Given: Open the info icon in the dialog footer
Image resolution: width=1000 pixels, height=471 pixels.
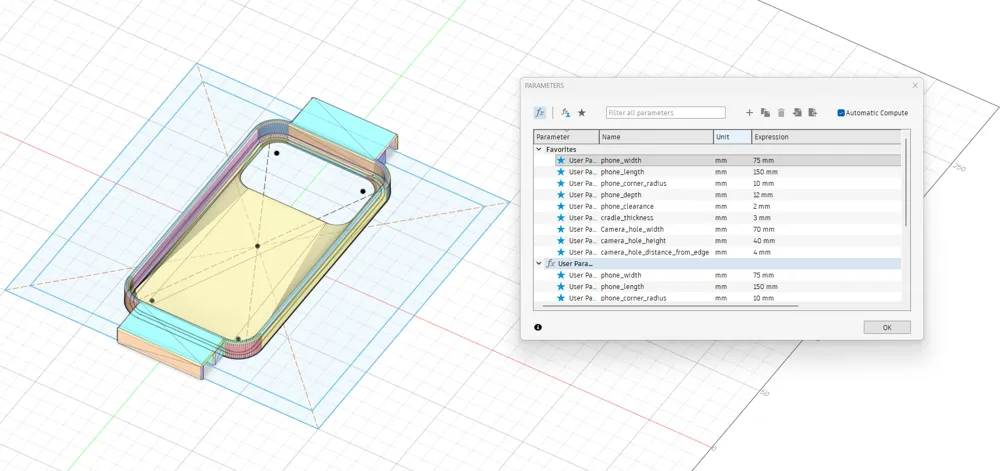Looking at the screenshot, I should pyautogui.click(x=538, y=327).
